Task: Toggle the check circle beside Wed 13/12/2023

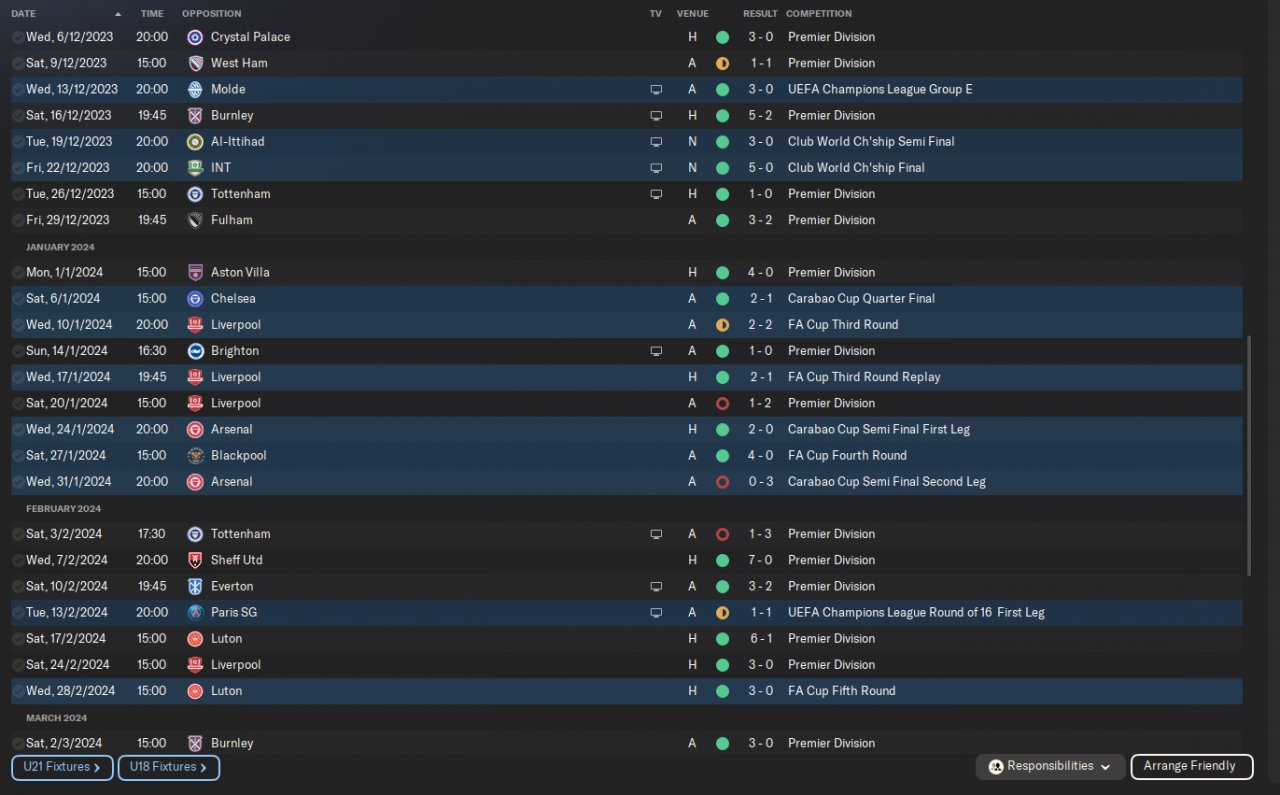Action: (18, 89)
